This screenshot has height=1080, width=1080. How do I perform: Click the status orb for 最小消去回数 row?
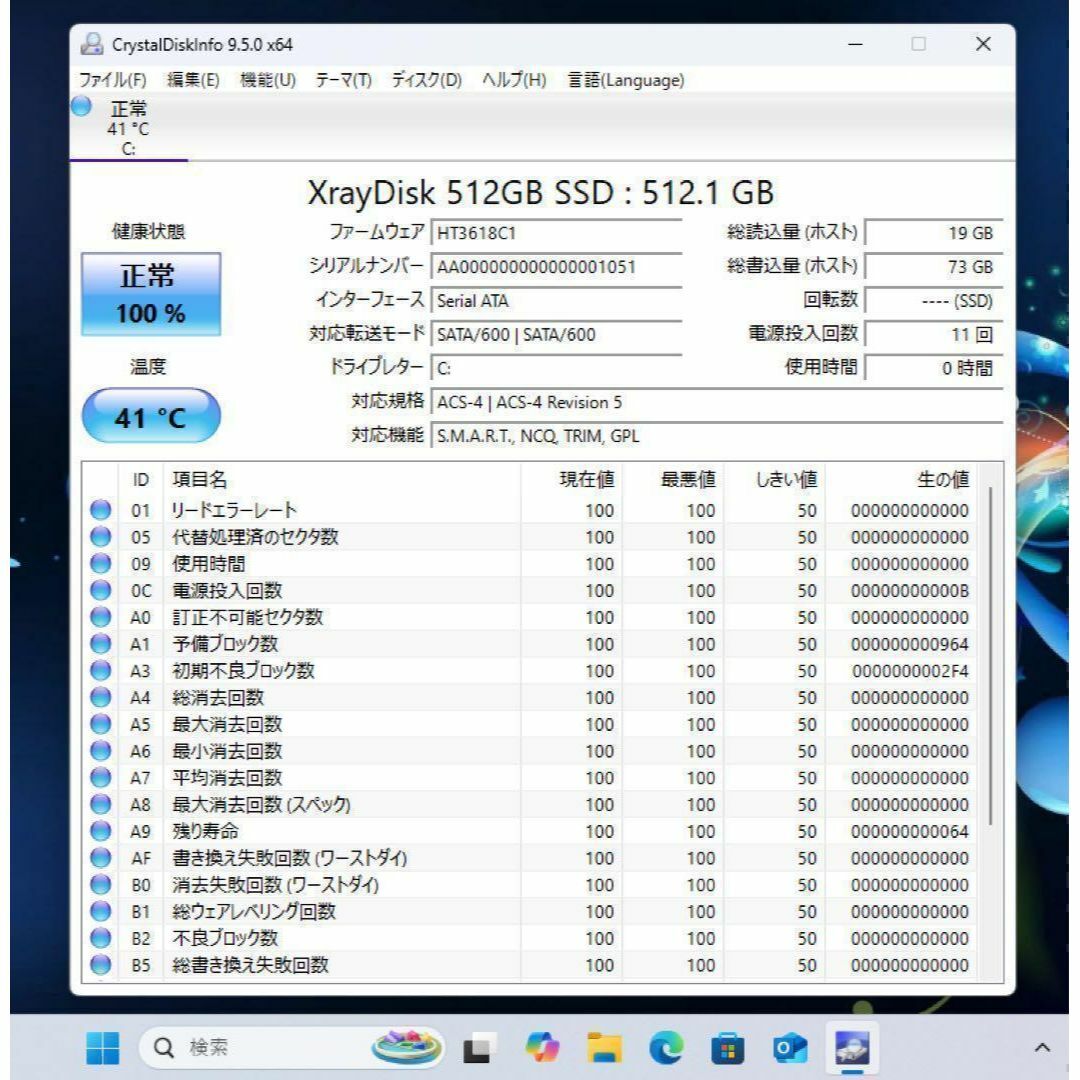click(101, 751)
